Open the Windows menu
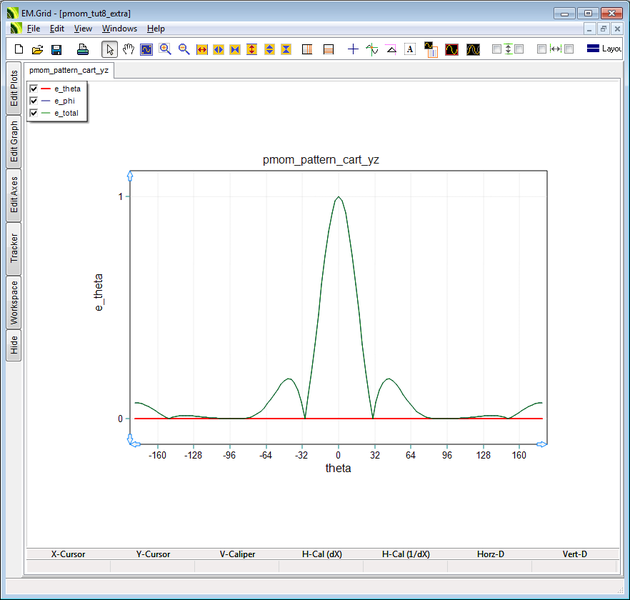Viewport: 630px width, 600px height. (119, 29)
